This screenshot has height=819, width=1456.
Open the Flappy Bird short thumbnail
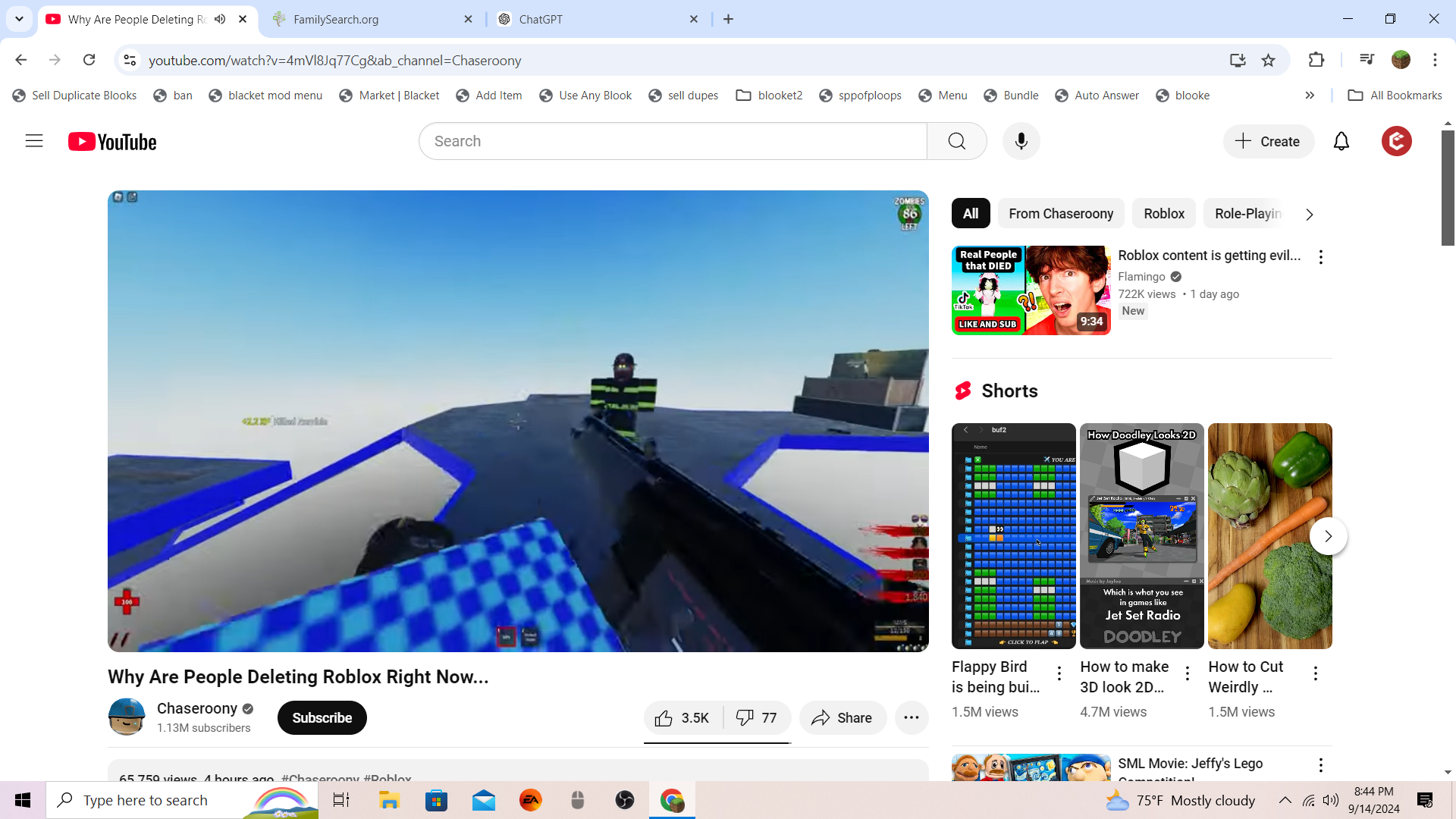tap(1013, 535)
